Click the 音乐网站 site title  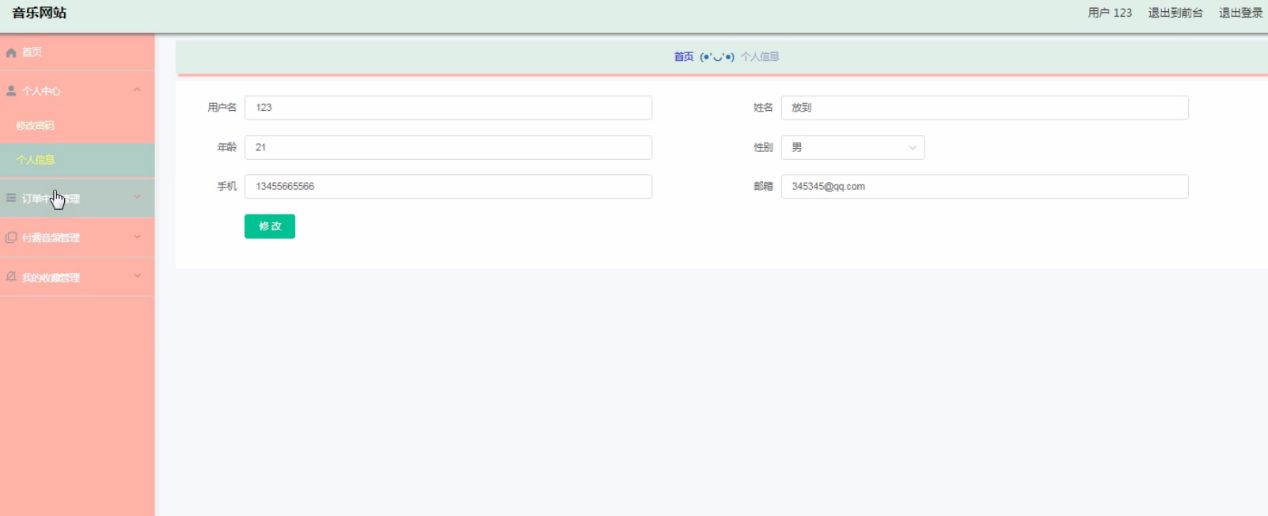[x=39, y=13]
